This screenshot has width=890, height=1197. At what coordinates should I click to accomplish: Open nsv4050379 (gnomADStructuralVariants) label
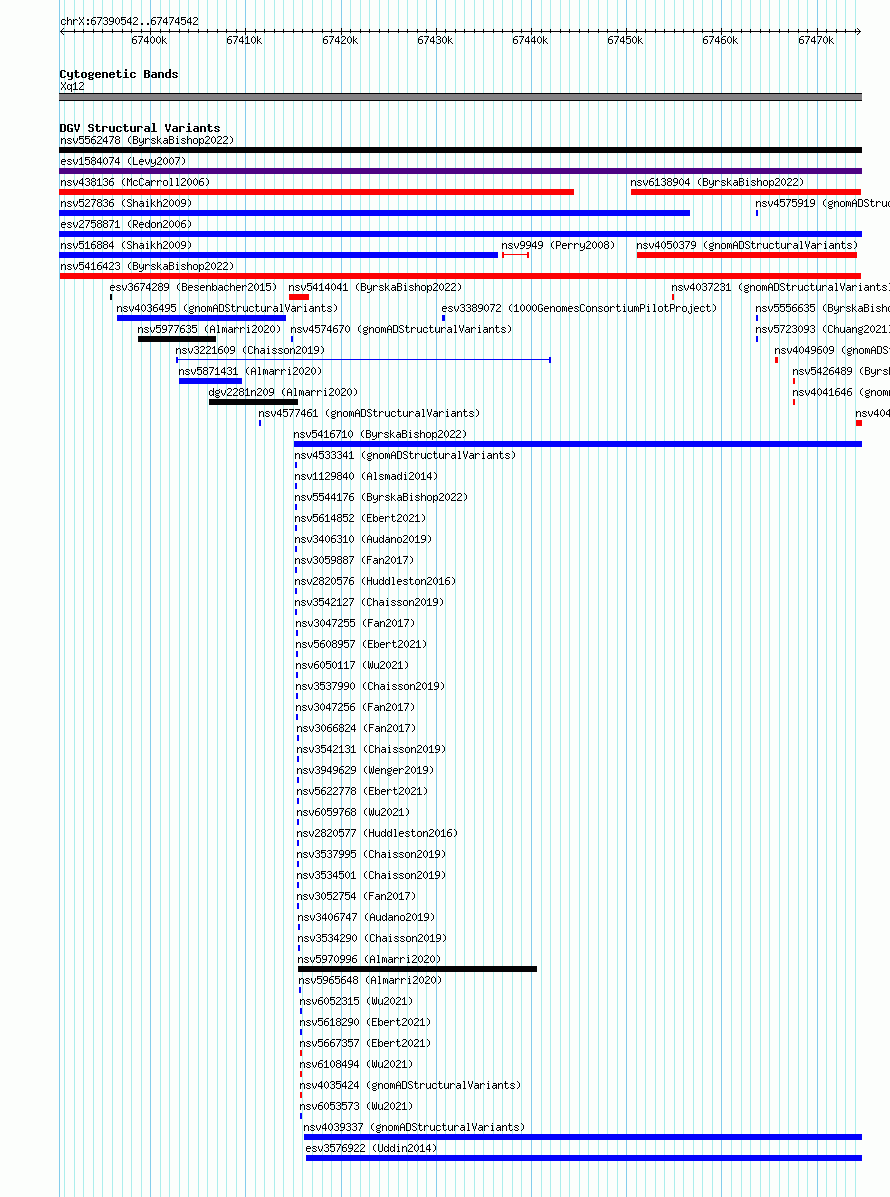click(747, 245)
